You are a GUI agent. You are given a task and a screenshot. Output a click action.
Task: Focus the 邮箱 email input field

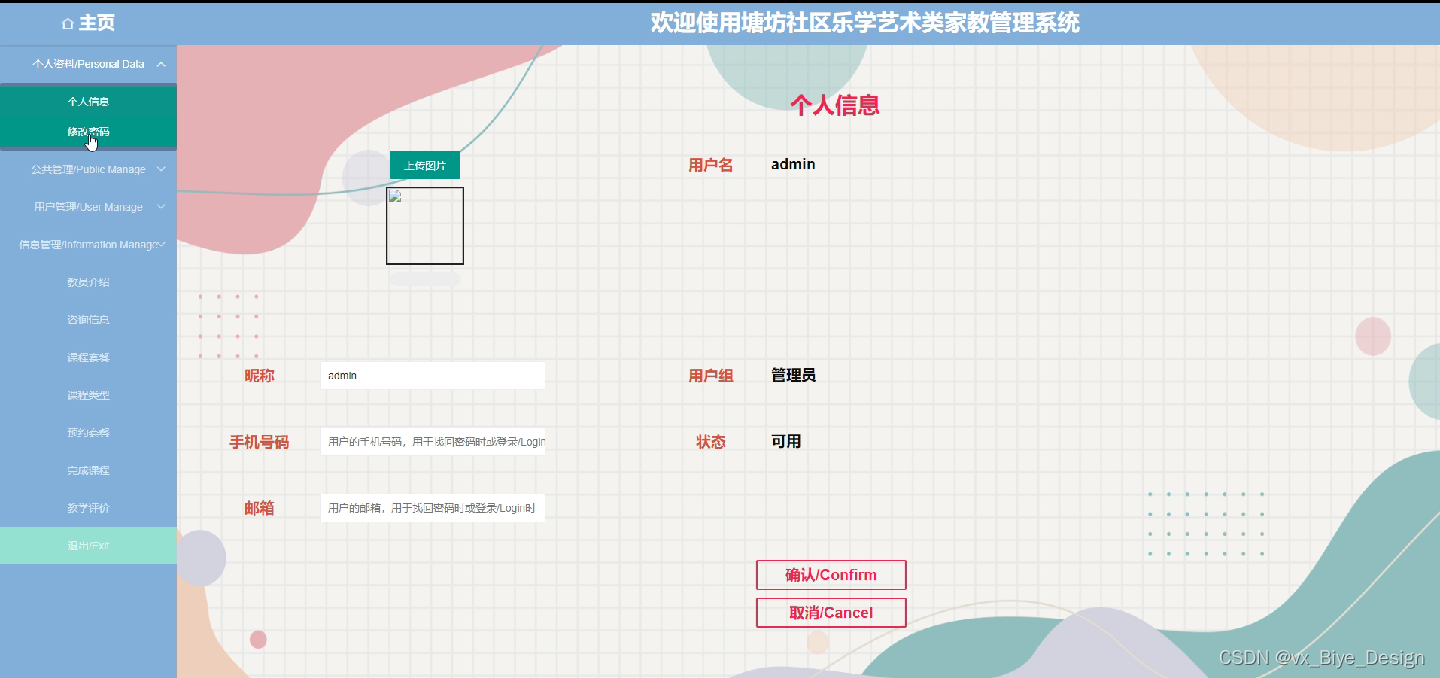(x=433, y=508)
